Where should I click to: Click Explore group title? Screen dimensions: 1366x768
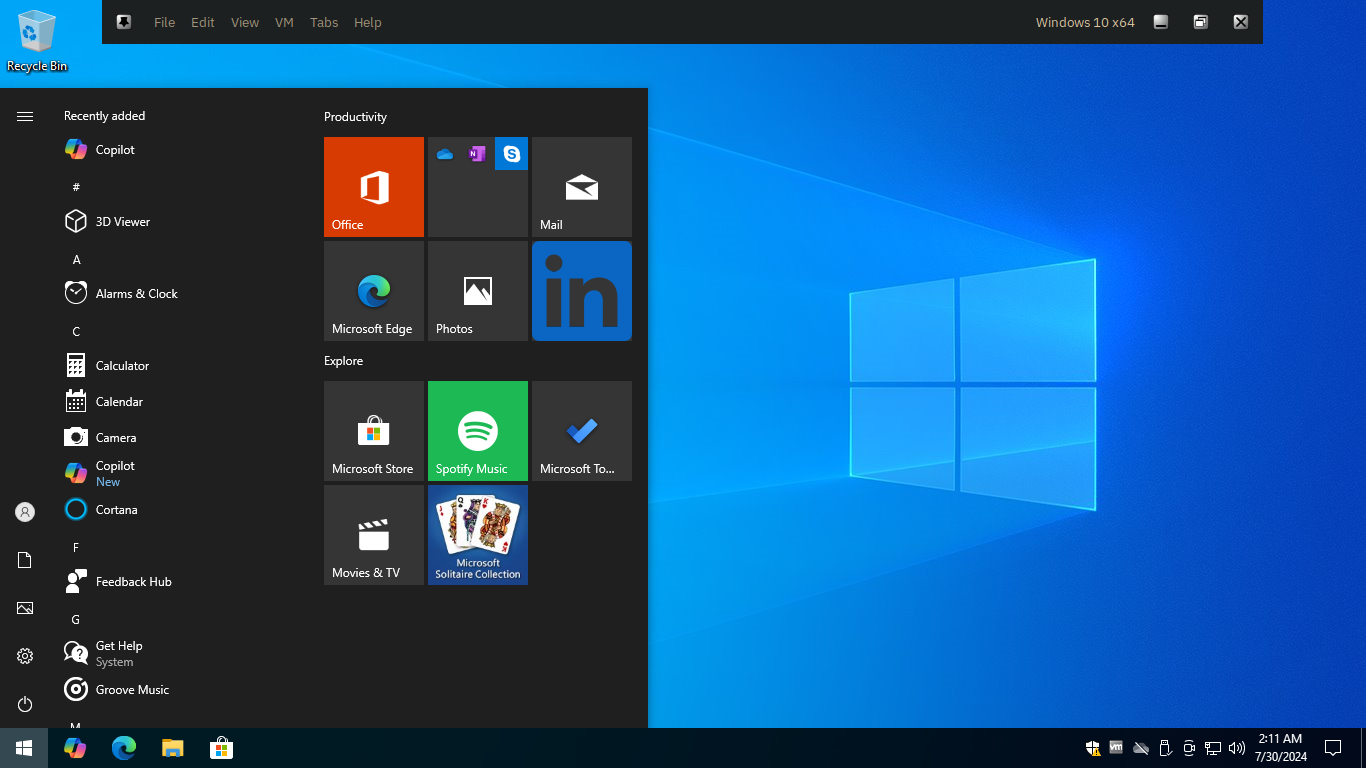pos(343,361)
